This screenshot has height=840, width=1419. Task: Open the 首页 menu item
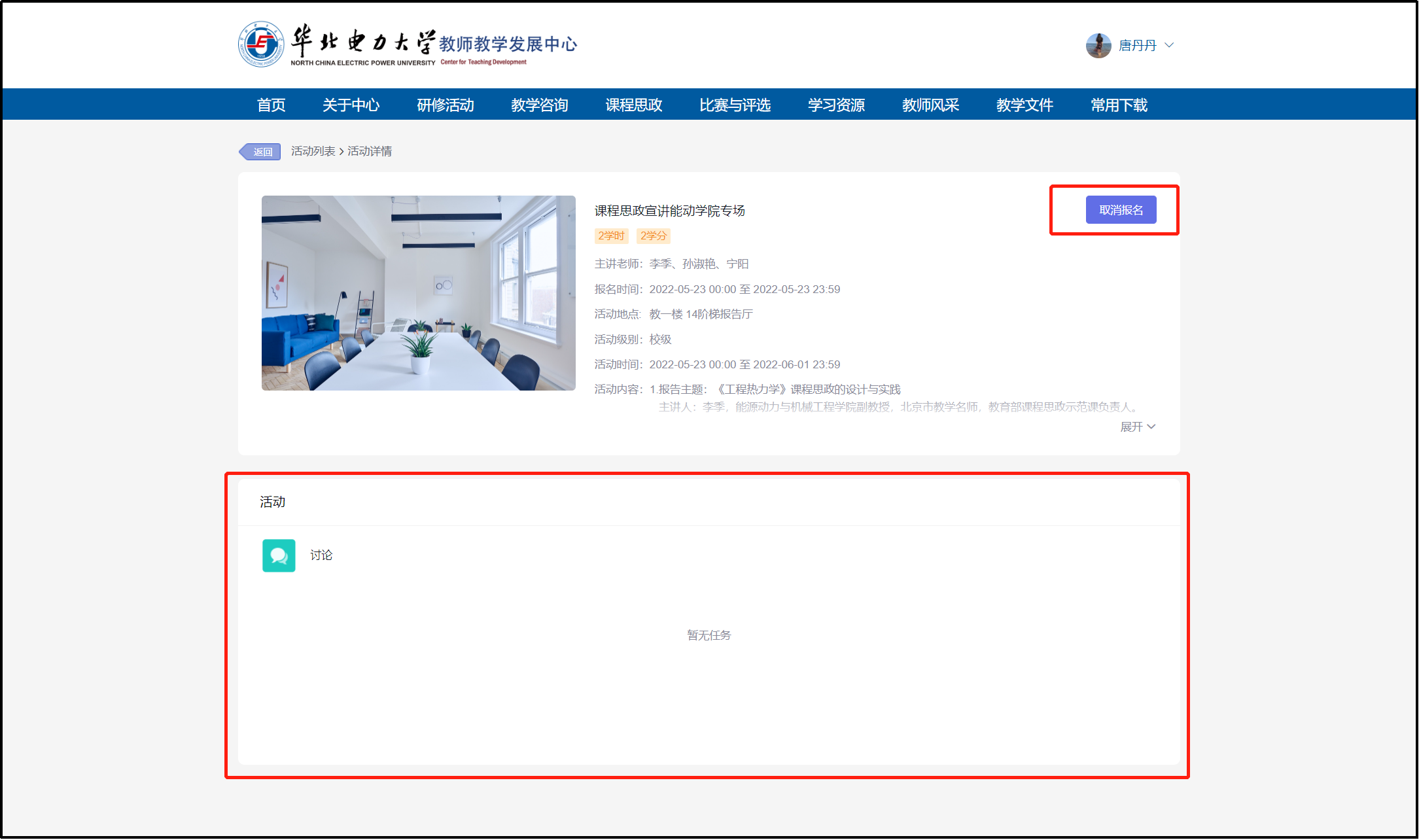(x=271, y=105)
